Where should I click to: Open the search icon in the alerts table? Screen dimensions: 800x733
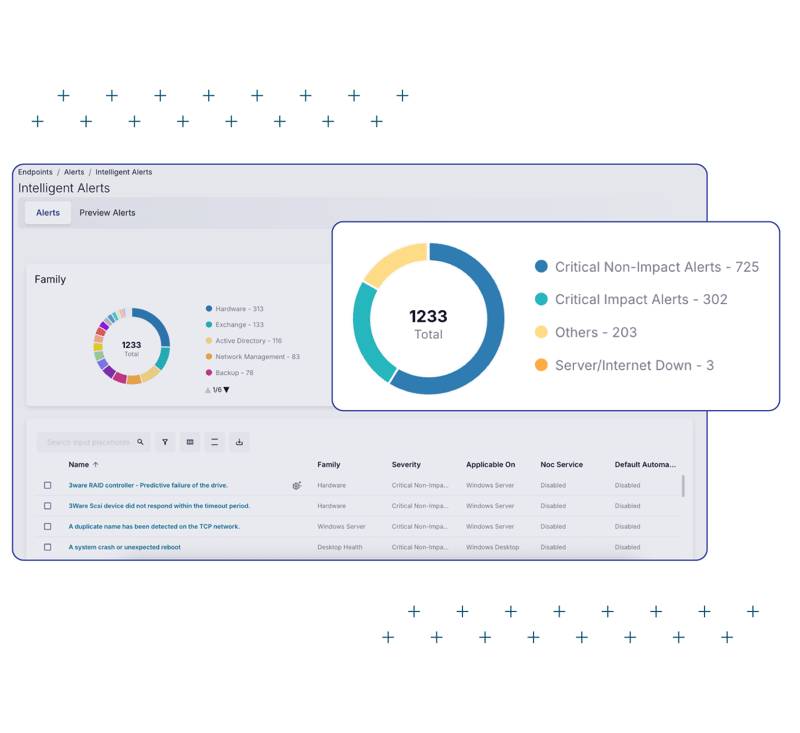(139, 442)
